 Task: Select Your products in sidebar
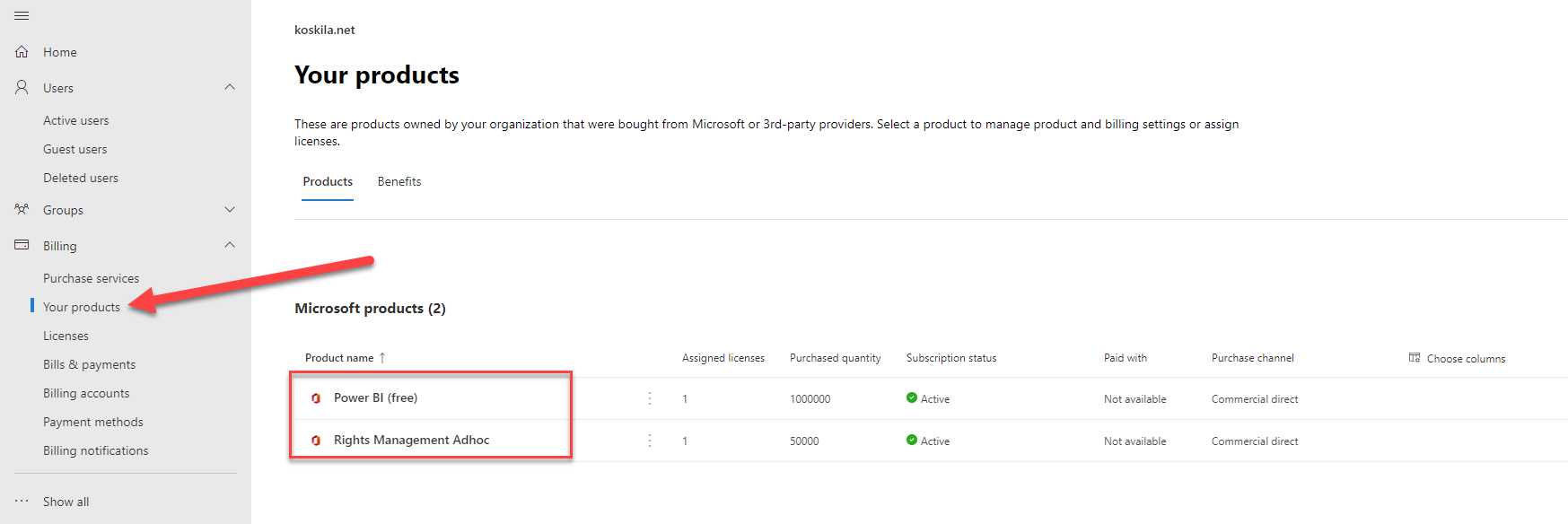coord(82,307)
